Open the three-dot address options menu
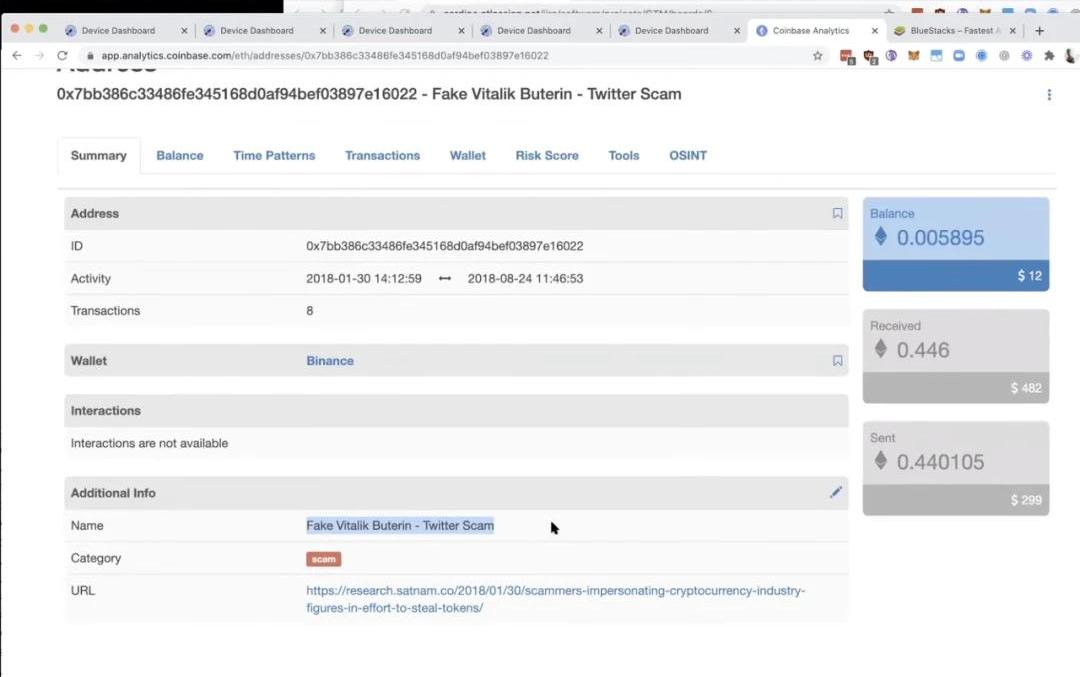 [1049, 95]
